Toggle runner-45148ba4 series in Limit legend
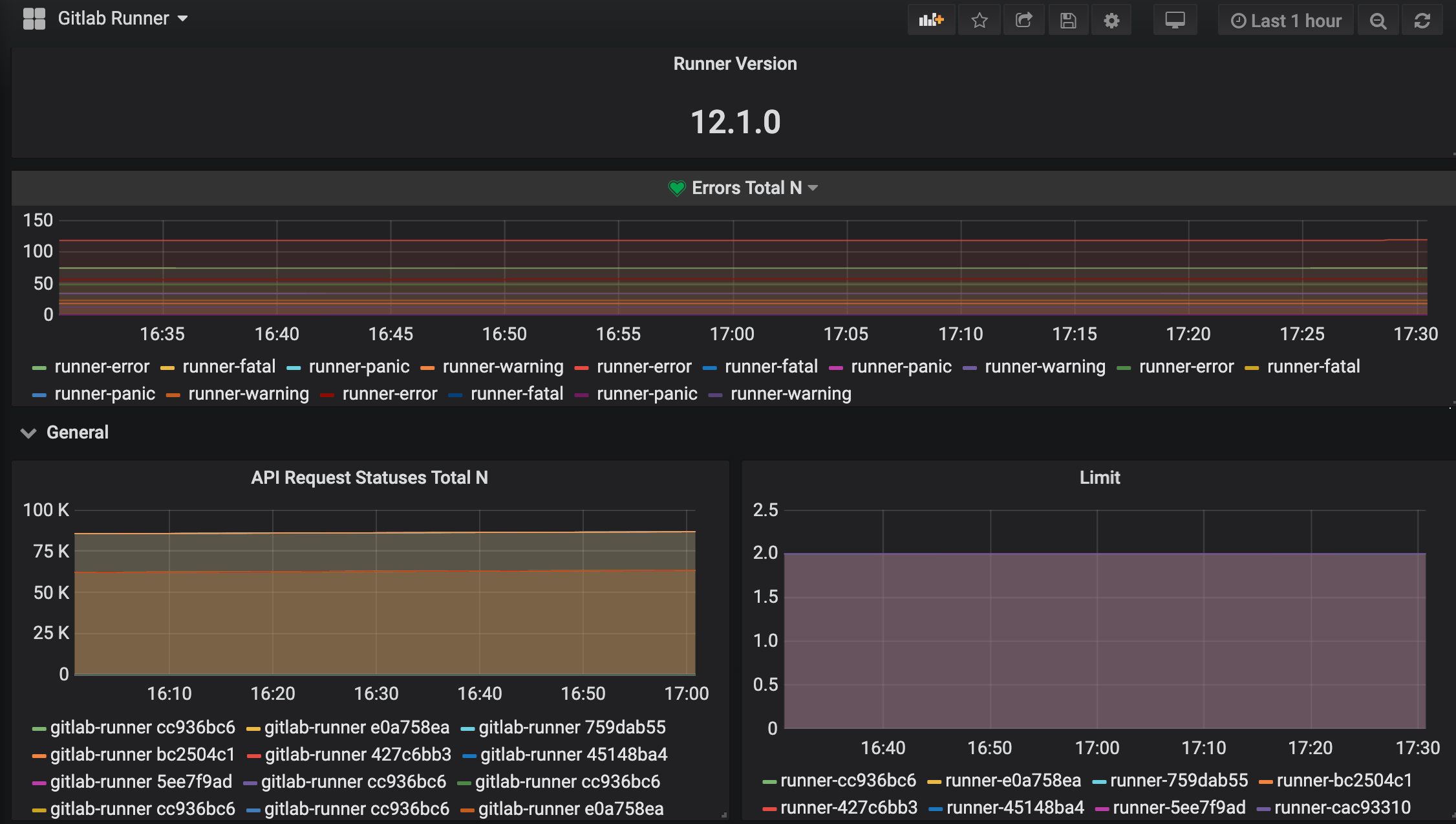The height and width of the screenshot is (824, 1456). pos(1015,808)
